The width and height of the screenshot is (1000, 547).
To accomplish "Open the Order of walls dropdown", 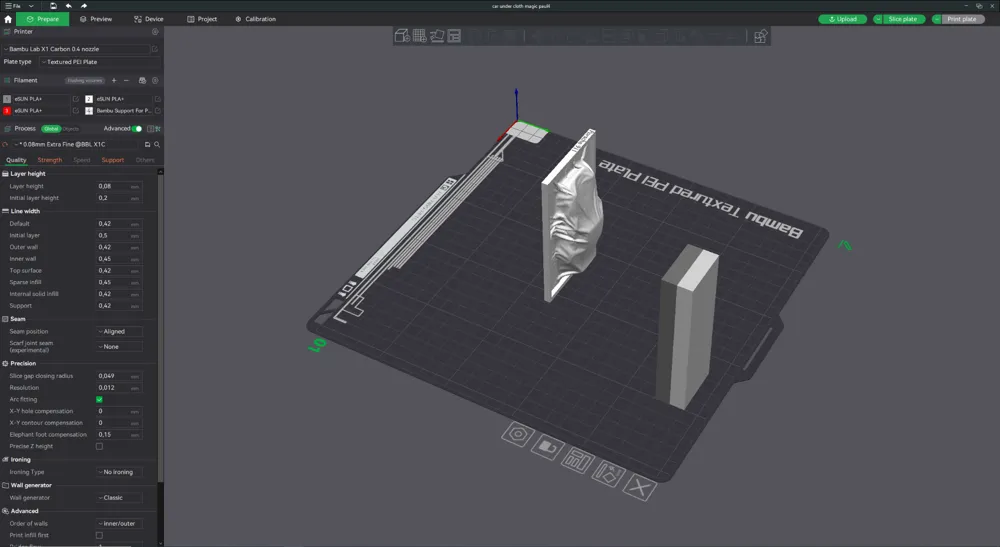I will click(x=119, y=524).
